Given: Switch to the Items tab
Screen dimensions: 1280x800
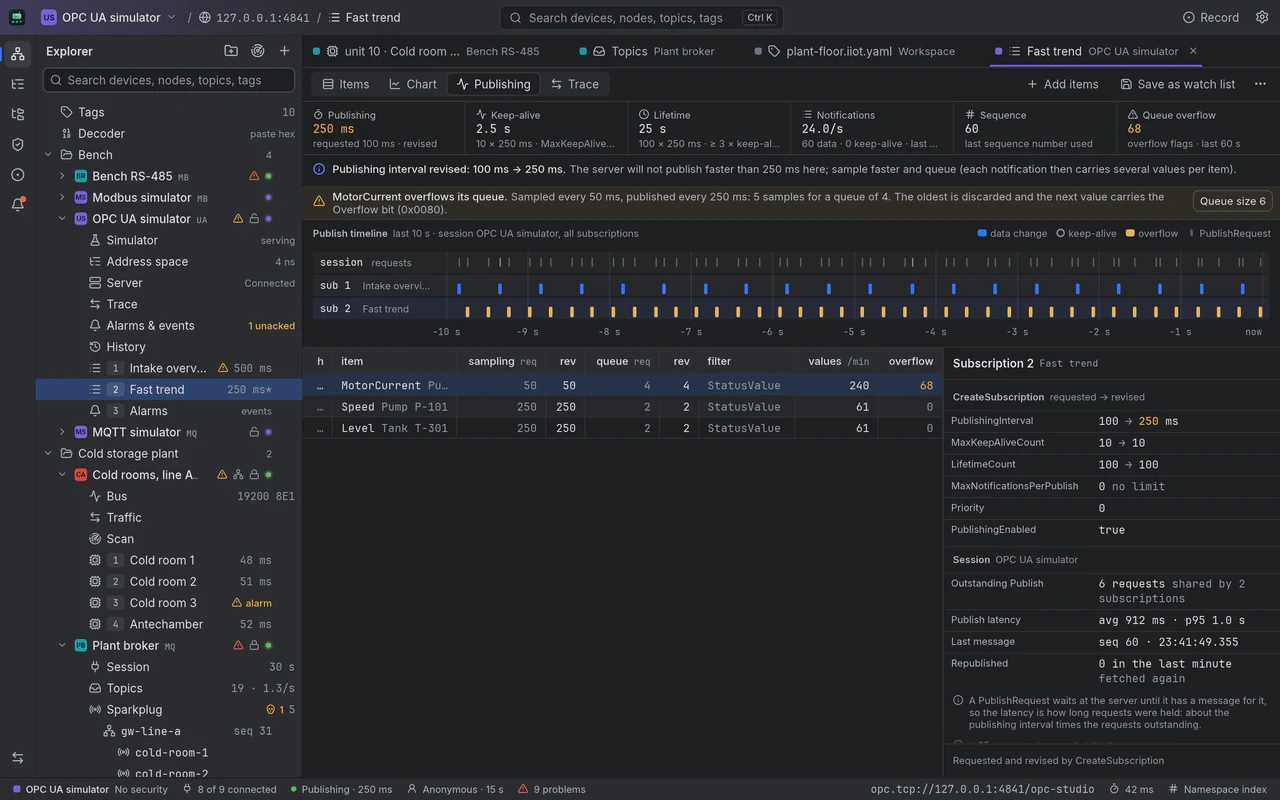Looking at the screenshot, I should (345, 84).
